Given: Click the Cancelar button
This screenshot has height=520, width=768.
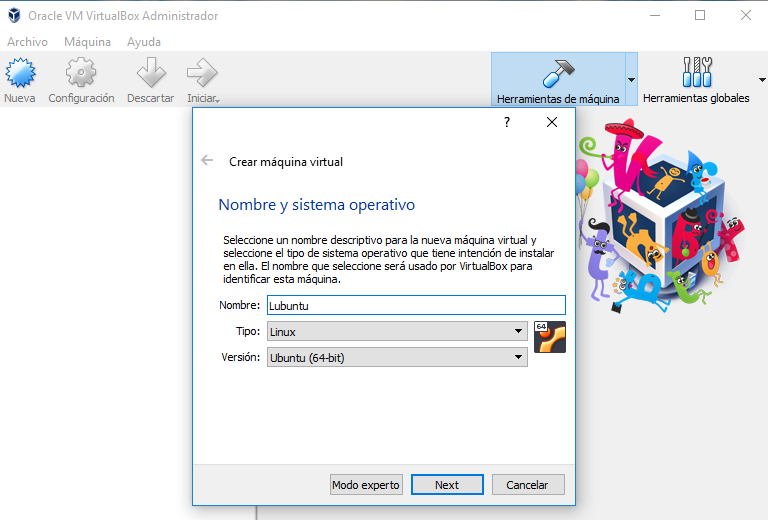Looking at the screenshot, I should [x=527, y=485].
